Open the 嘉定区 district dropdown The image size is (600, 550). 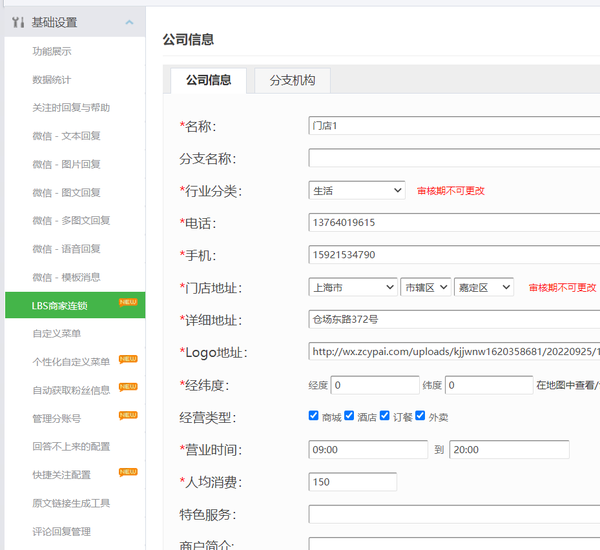484,287
